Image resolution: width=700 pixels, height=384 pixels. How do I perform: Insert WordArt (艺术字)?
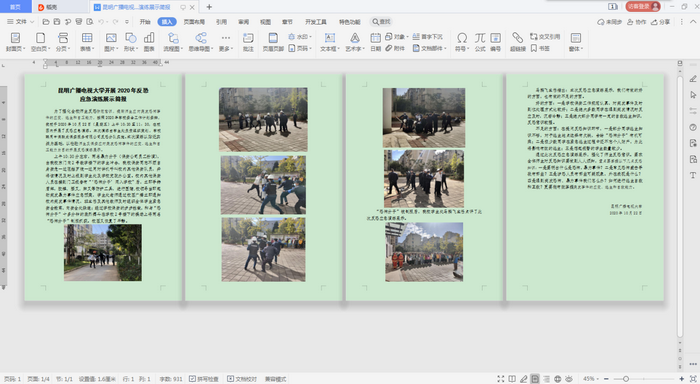coord(355,42)
